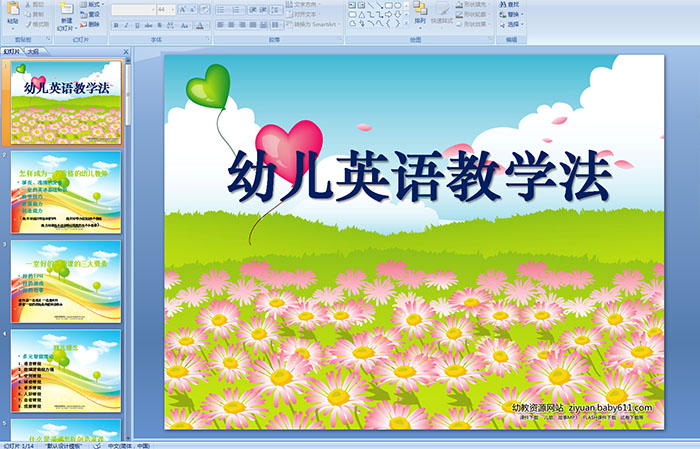Select the right block arrow shape

click(x=388, y=15)
